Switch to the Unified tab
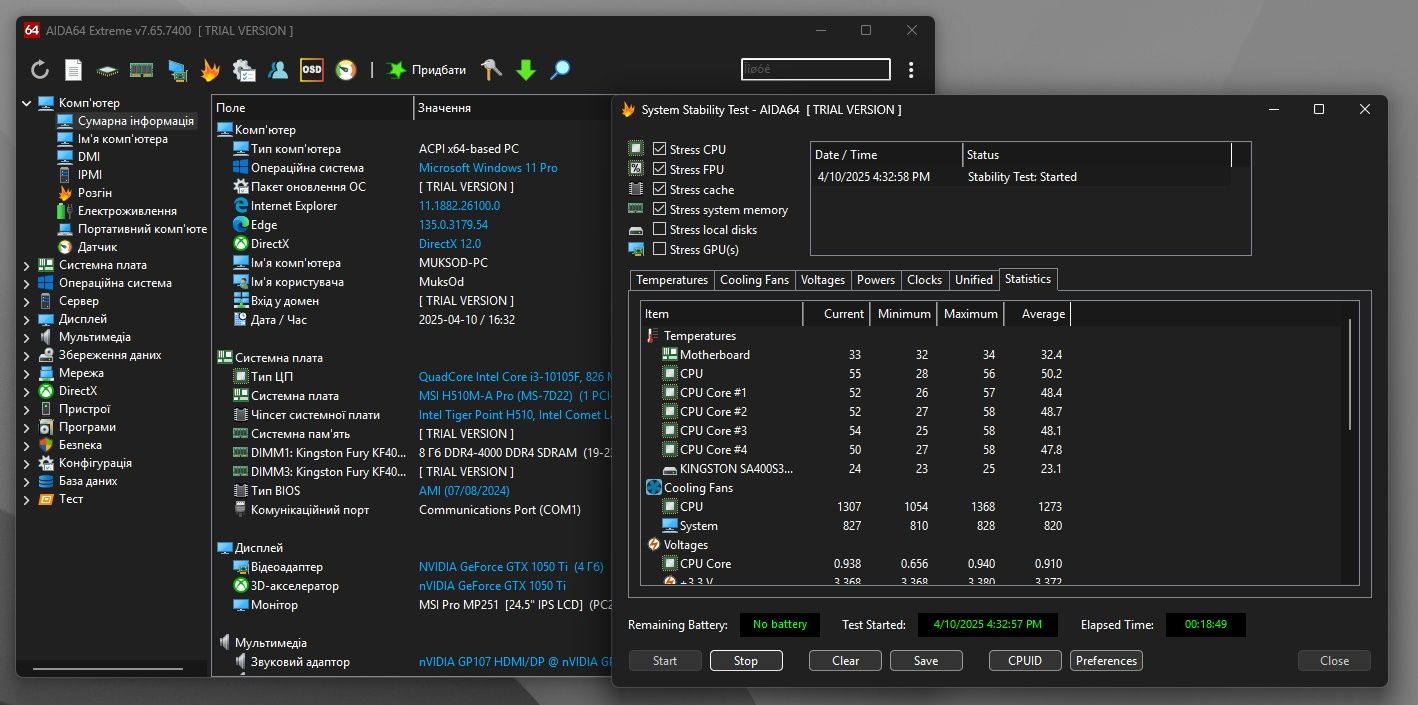This screenshot has width=1418, height=705. (x=974, y=280)
